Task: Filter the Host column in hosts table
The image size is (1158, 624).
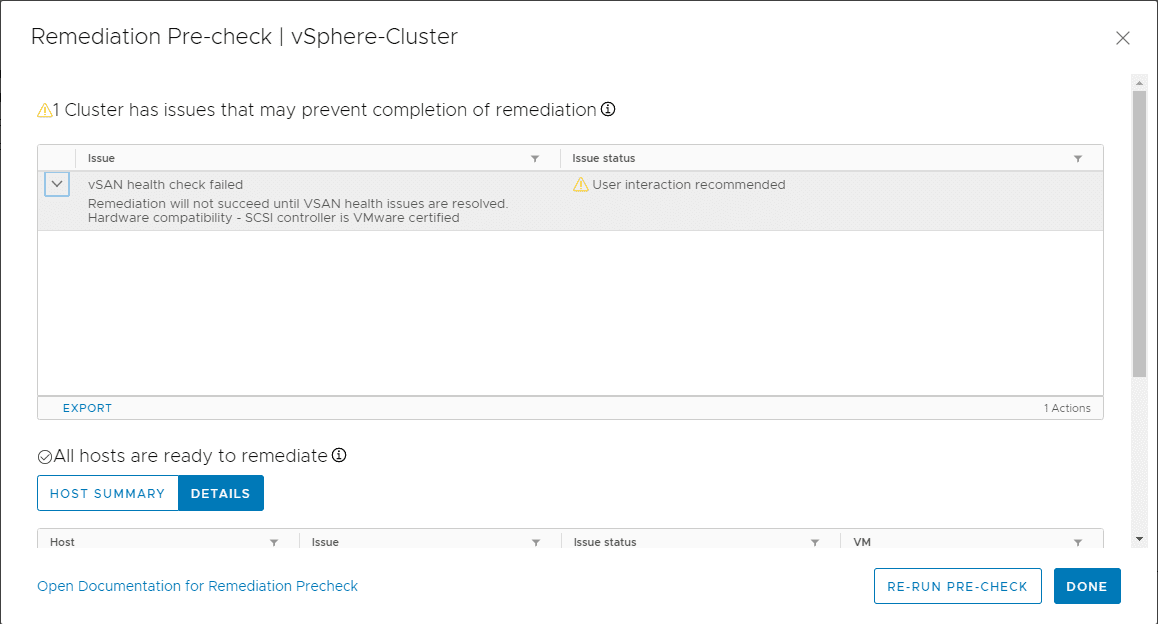Action: (274, 543)
